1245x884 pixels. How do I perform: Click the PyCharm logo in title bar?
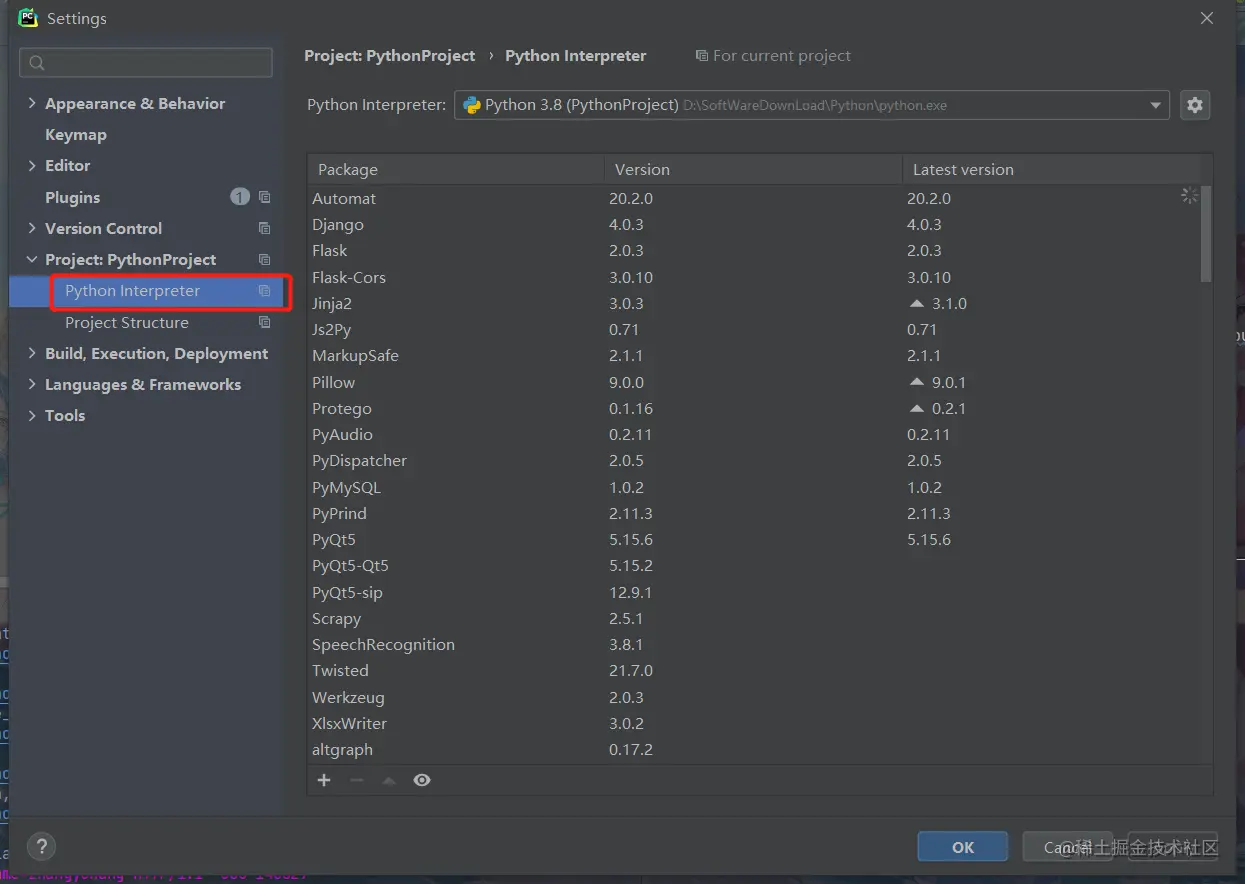coord(28,18)
